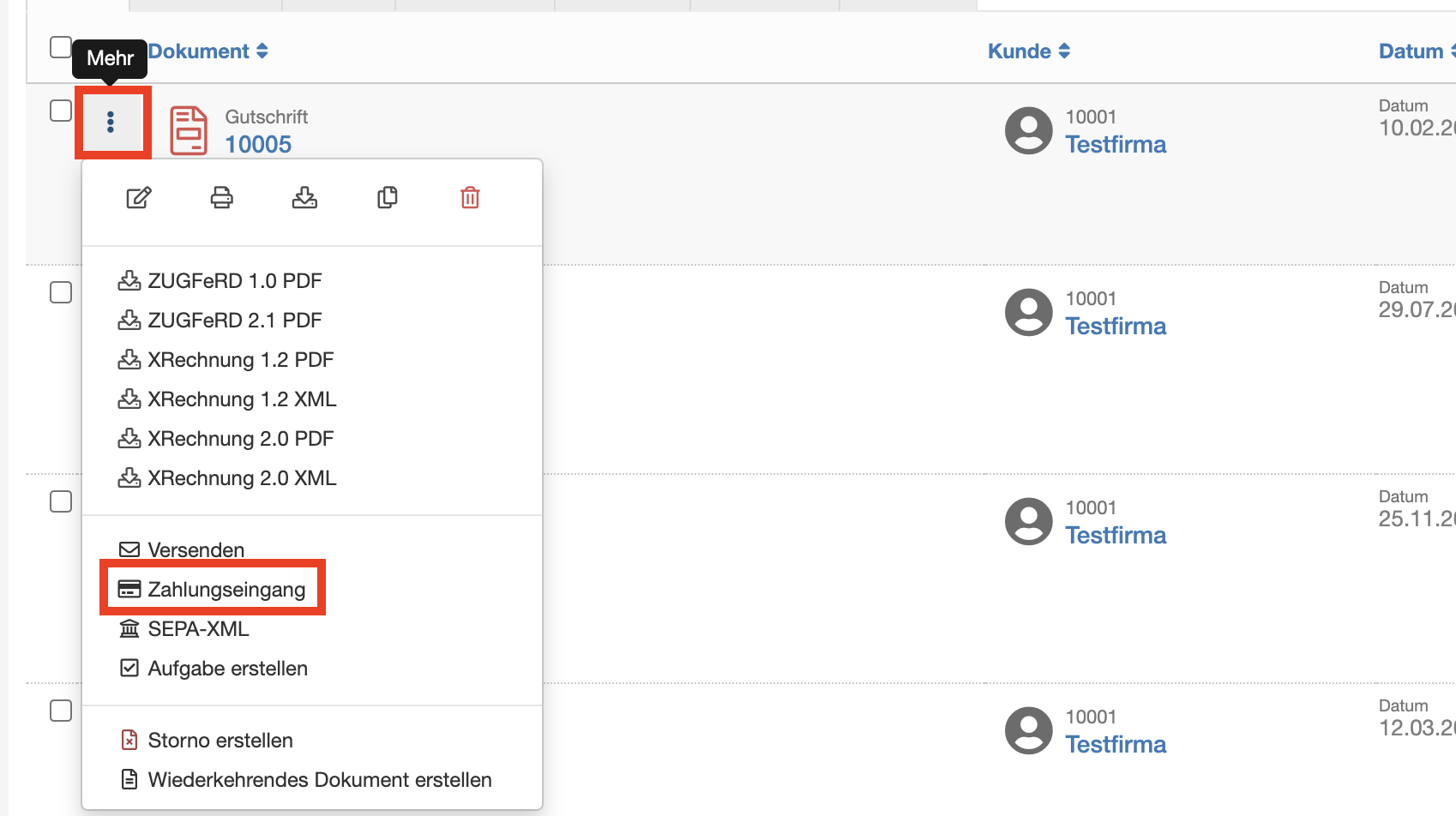Select Zahlungseingang from the menu

pyautogui.click(x=212, y=589)
